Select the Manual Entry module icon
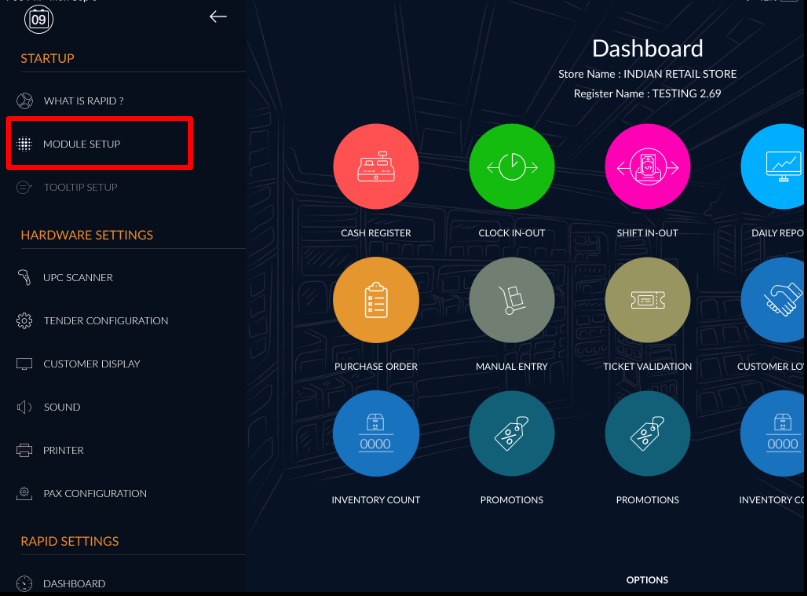Viewport: 807px width, 596px height. pyautogui.click(x=511, y=299)
